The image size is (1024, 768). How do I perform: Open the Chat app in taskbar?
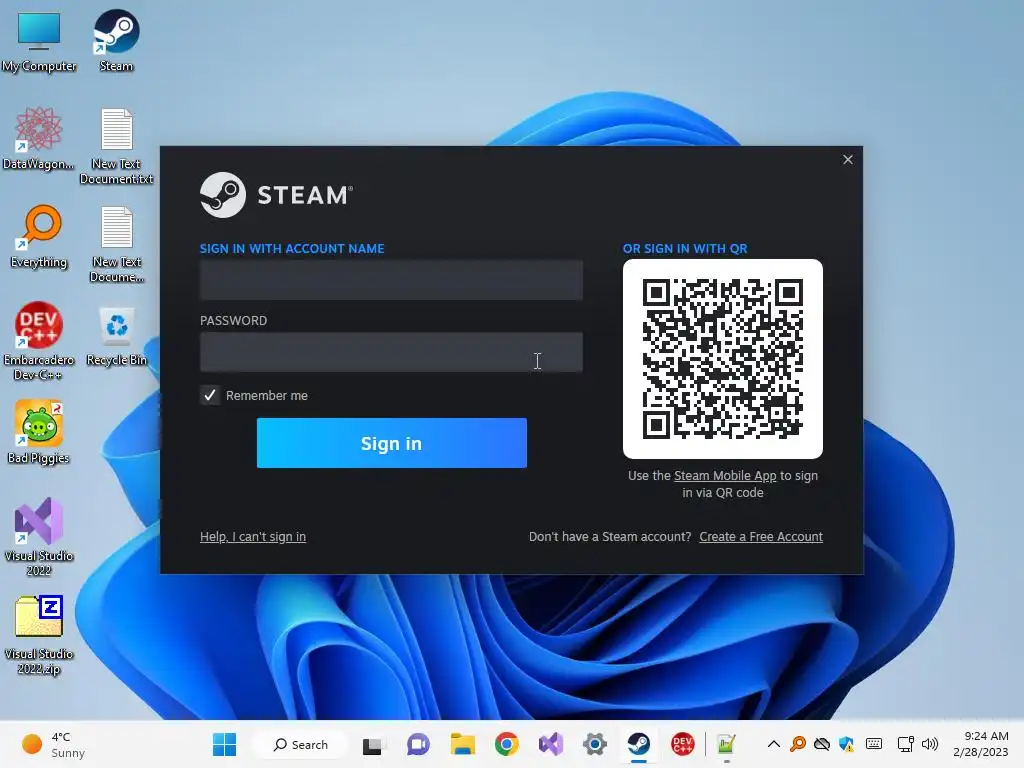point(418,744)
